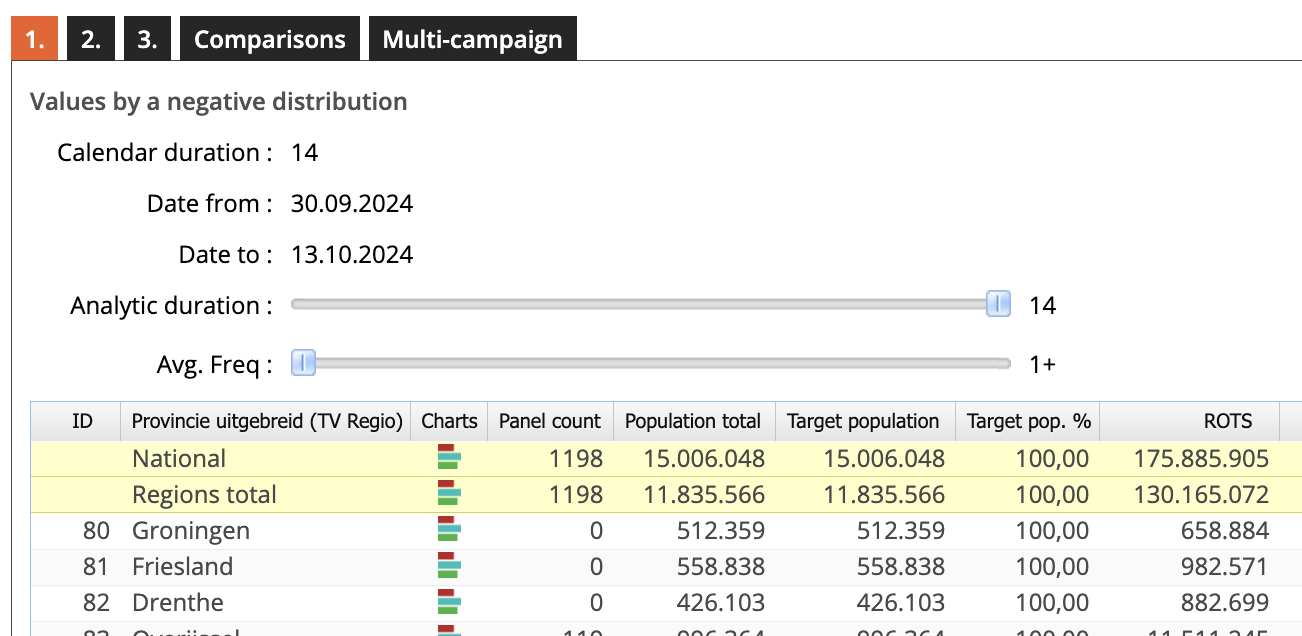Open the Comparisons tab
This screenshot has width=1302, height=636.
269,40
